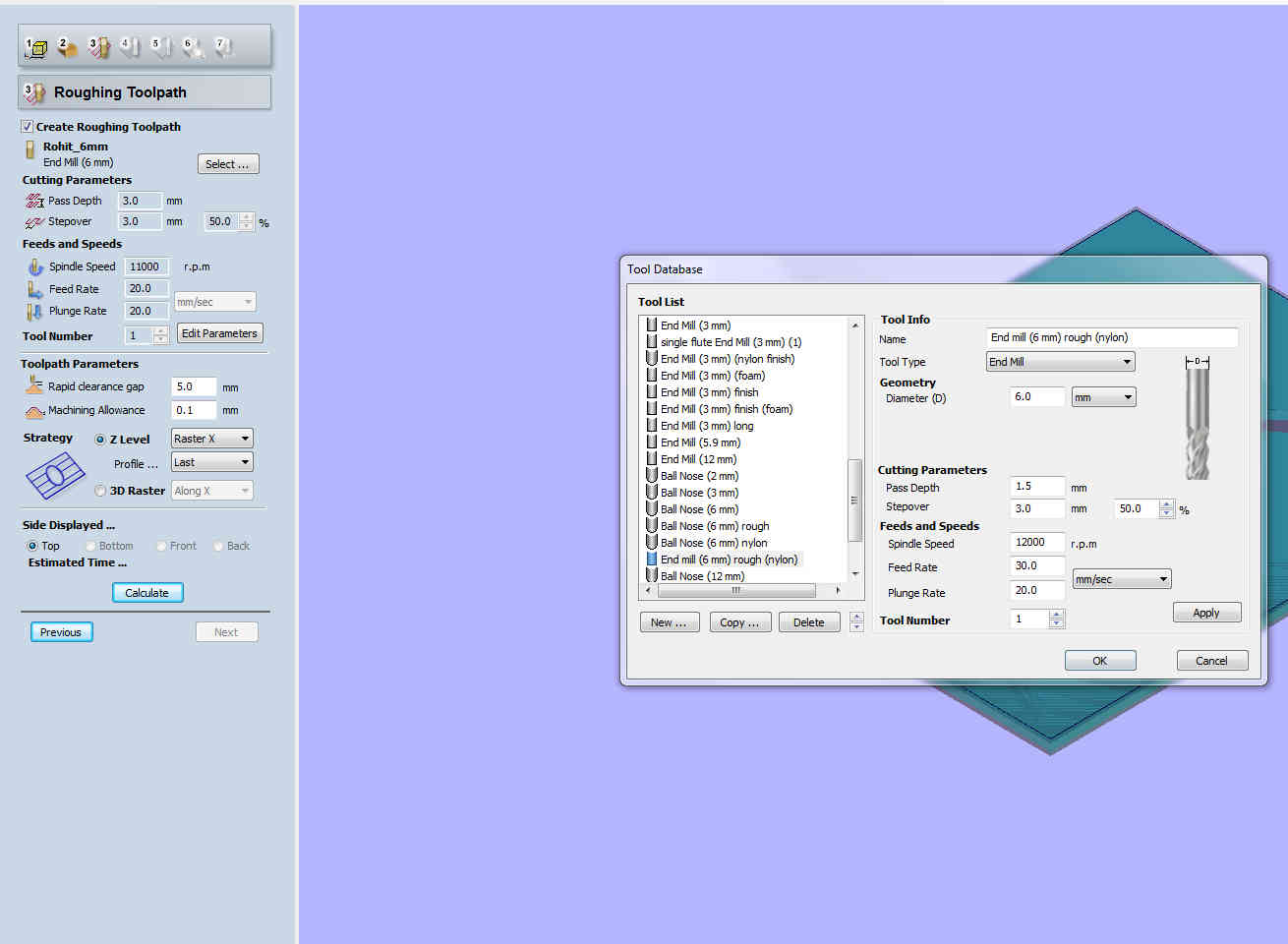Click the Rohit_6mm tool icon
1288x944 pixels.
[x=29, y=149]
